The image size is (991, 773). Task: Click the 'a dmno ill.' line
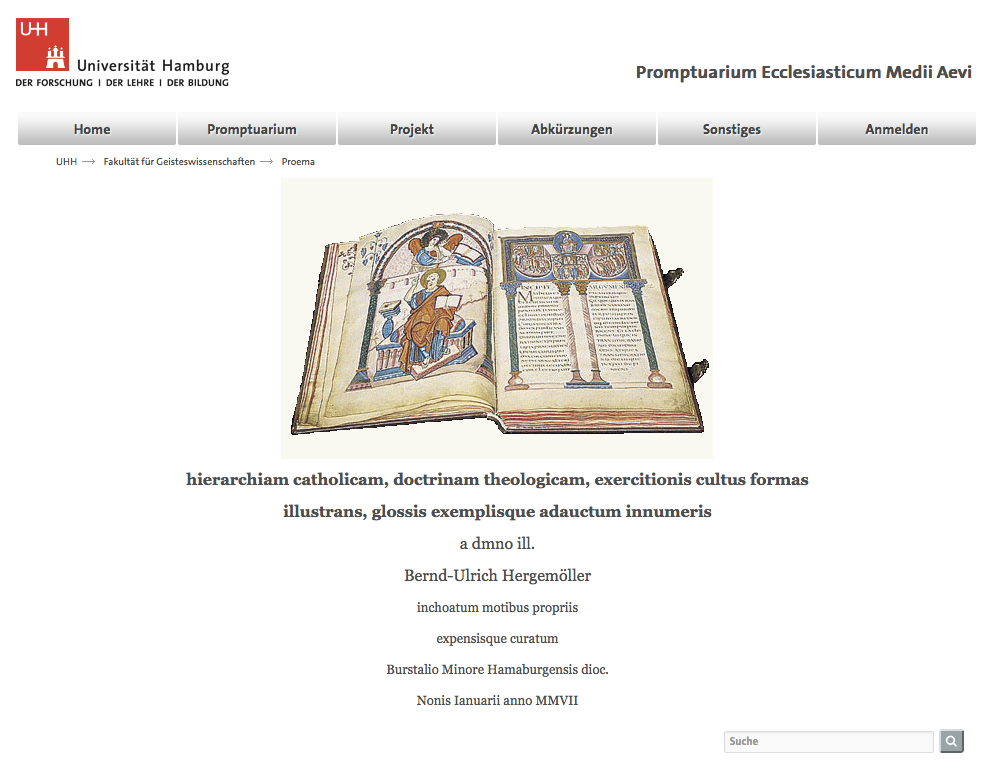pyautogui.click(x=497, y=544)
